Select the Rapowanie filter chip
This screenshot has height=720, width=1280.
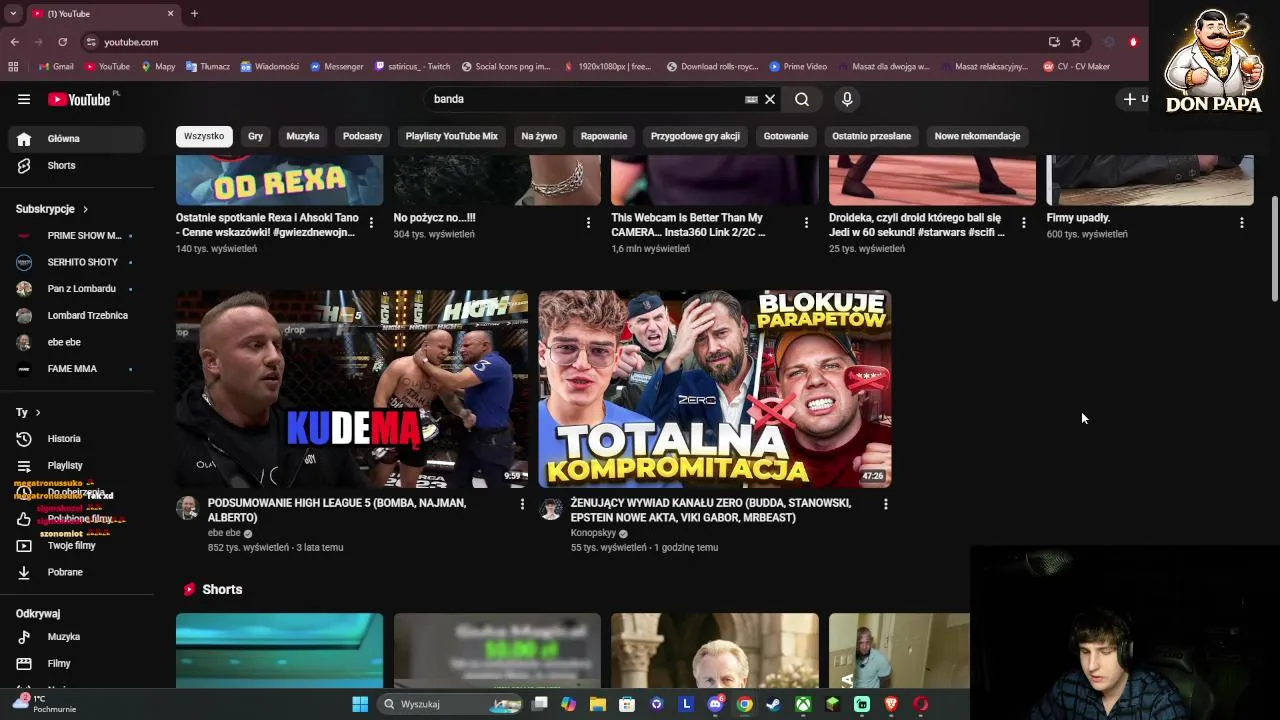[x=604, y=136]
